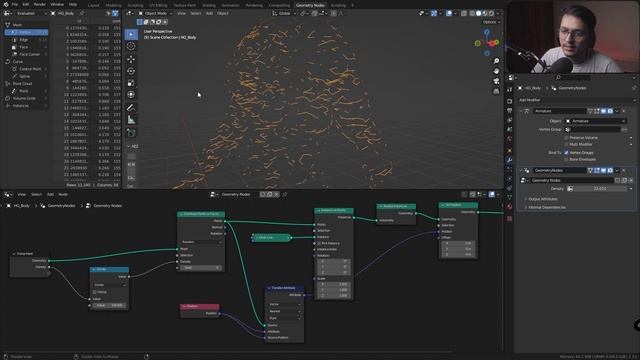
Task: Toggle the Clamp checkbox in Divide node
Action: coord(95,292)
